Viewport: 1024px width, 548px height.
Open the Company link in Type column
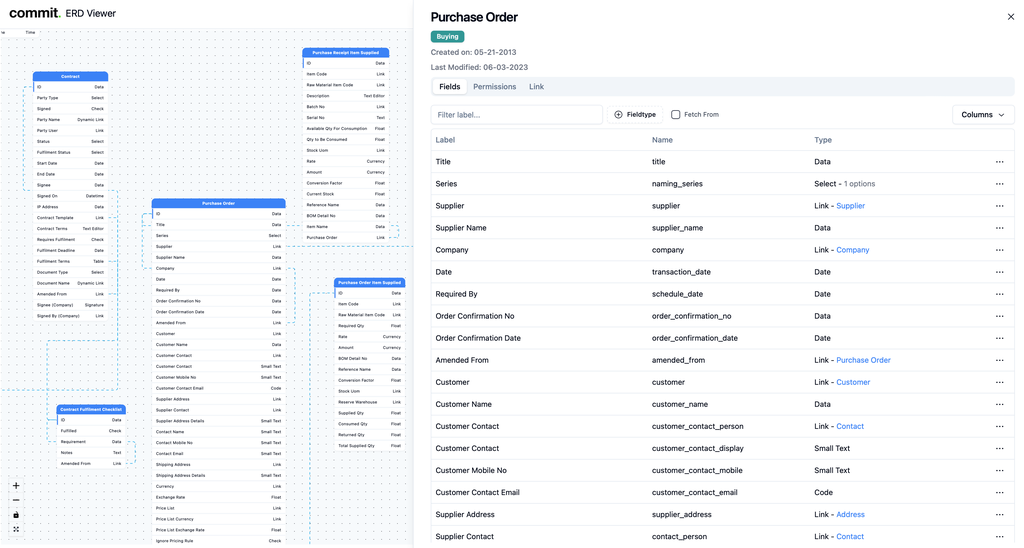click(852, 250)
